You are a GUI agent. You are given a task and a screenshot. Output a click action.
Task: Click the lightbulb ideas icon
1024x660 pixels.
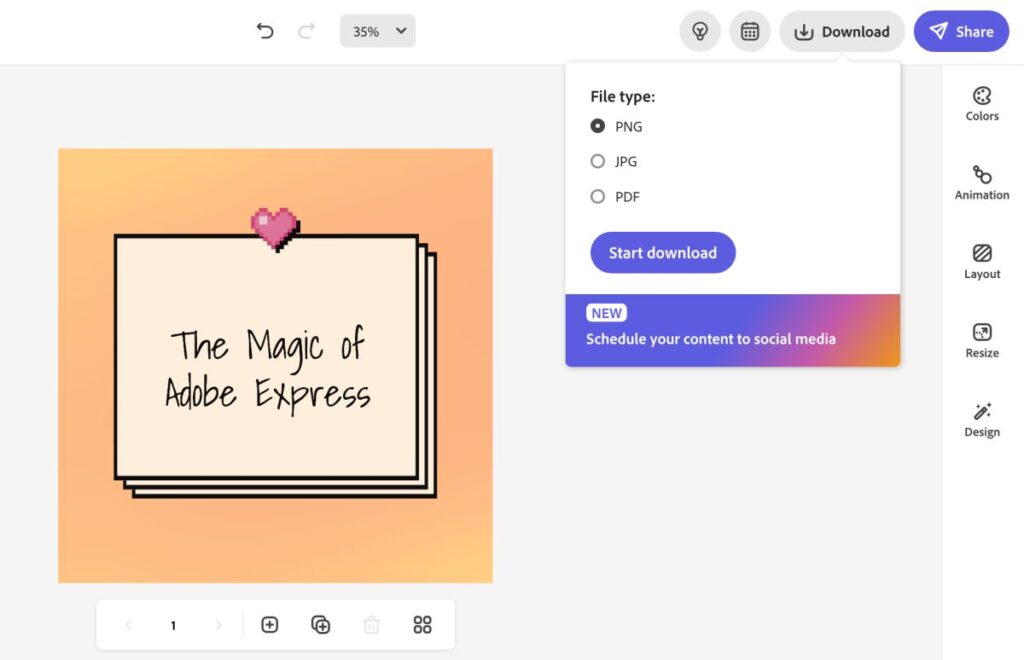(x=699, y=31)
